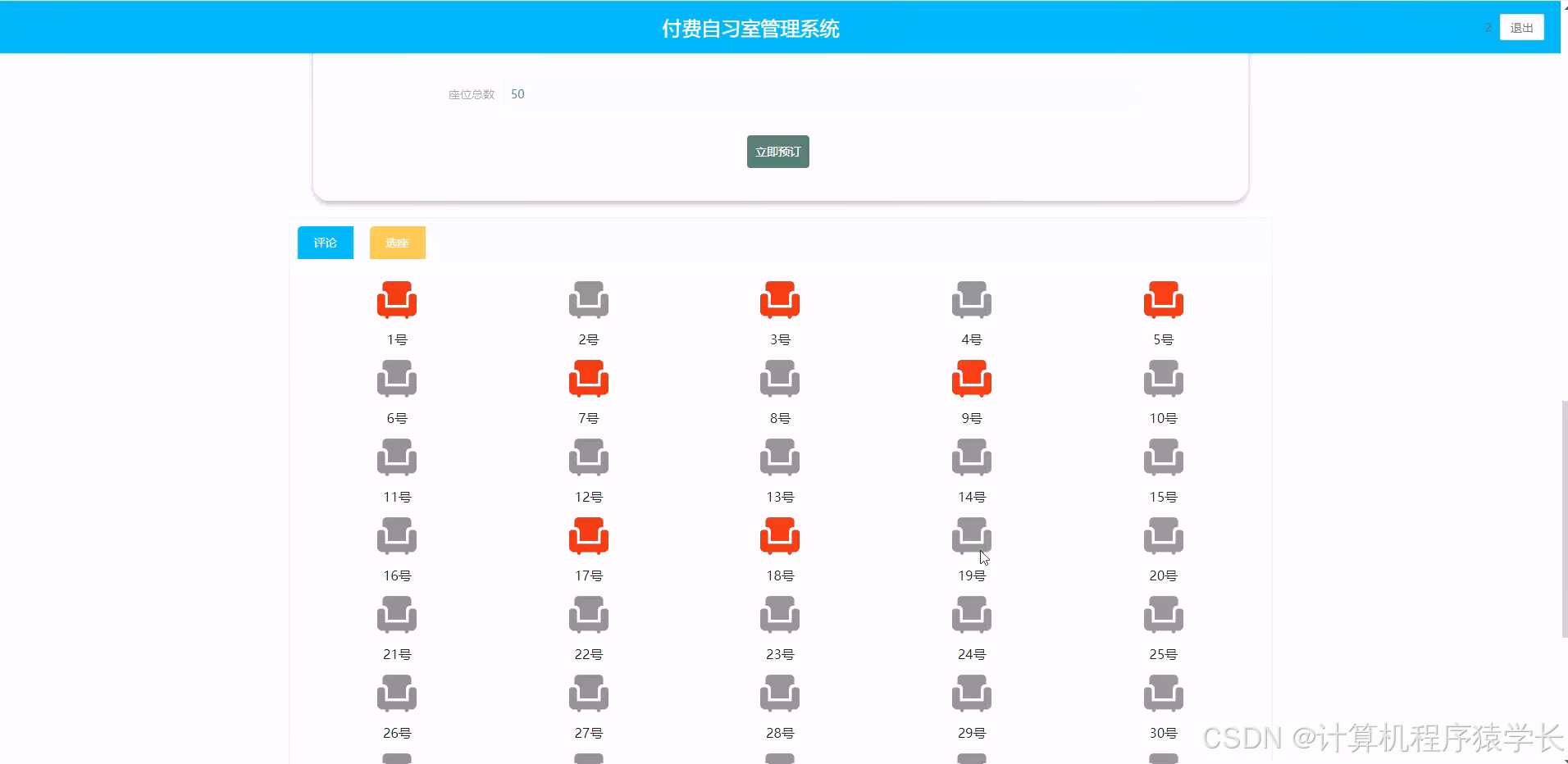Switch to the 选座 tab

(397, 243)
